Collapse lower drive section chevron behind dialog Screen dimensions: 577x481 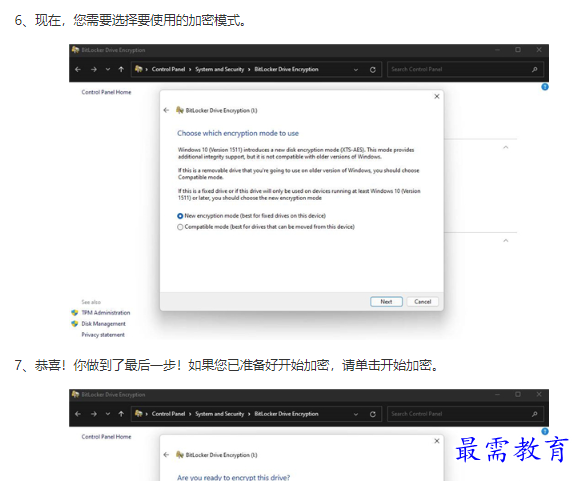(x=506, y=241)
